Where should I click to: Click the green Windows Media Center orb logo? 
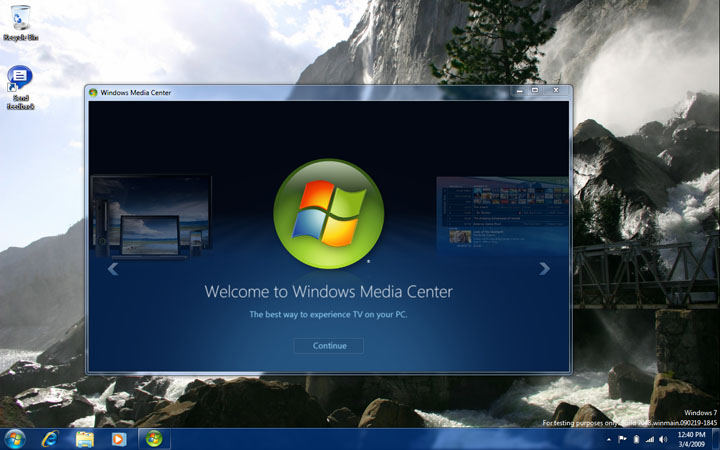[x=329, y=214]
